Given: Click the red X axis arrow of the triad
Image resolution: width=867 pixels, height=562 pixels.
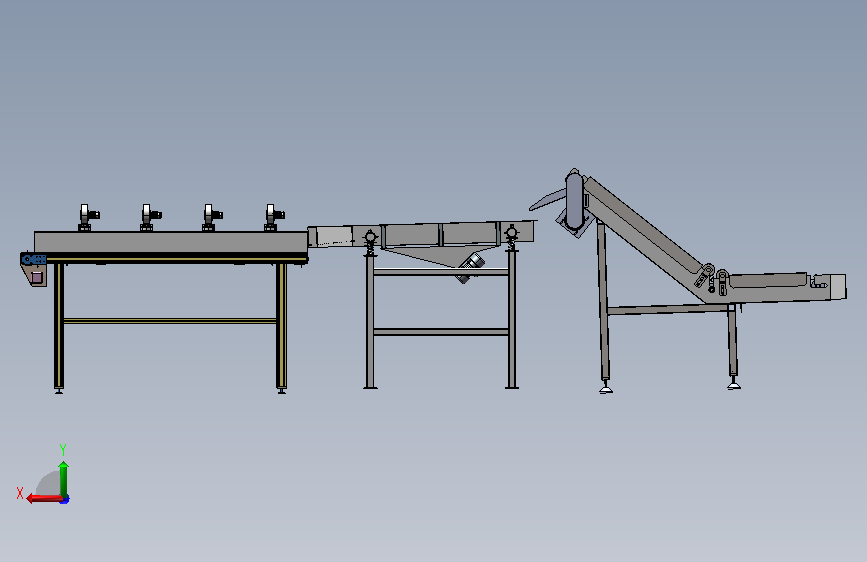Looking at the screenshot, I should click(x=44, y=499).
